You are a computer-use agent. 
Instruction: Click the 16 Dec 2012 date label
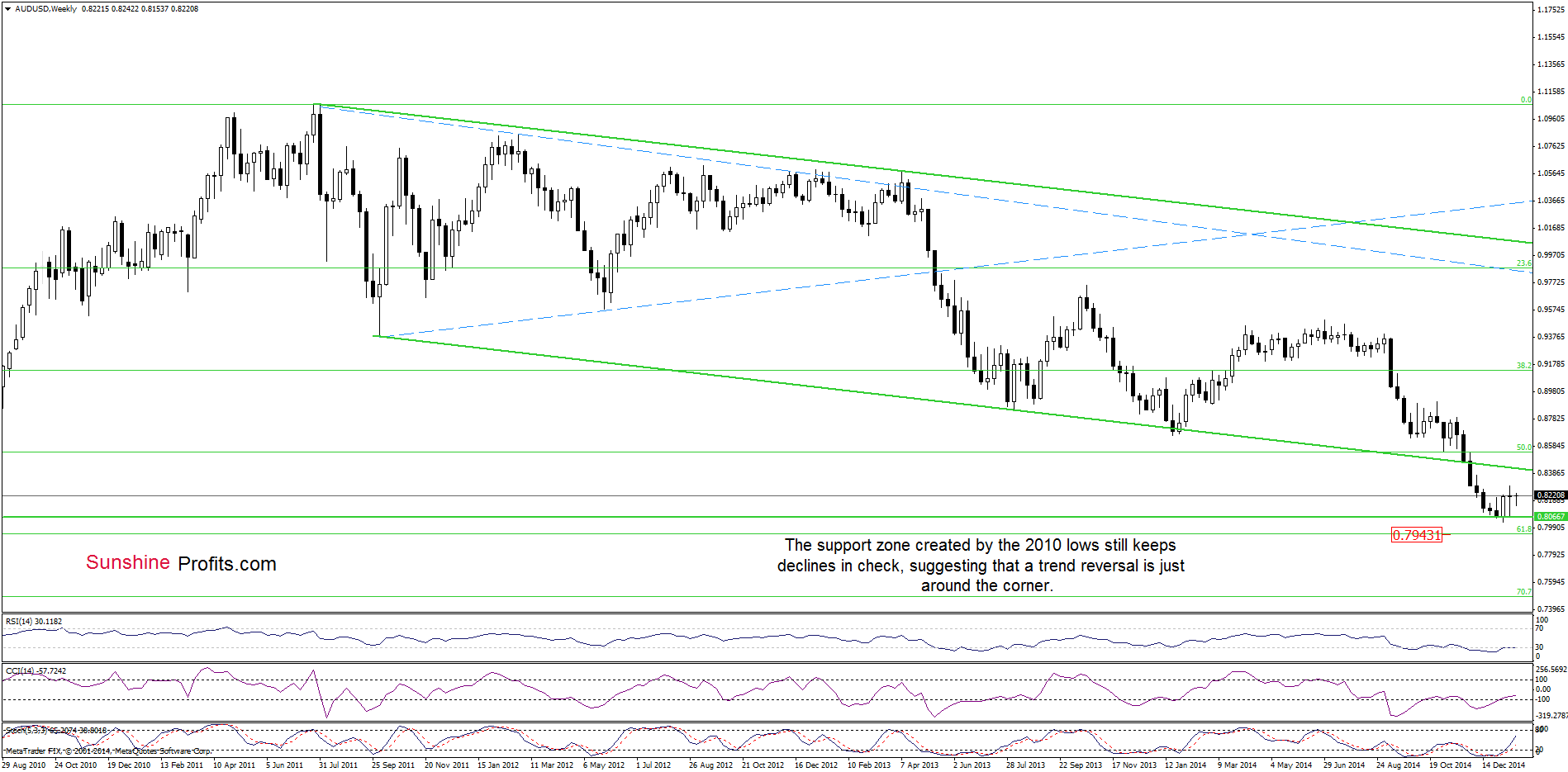coord(816,765)
